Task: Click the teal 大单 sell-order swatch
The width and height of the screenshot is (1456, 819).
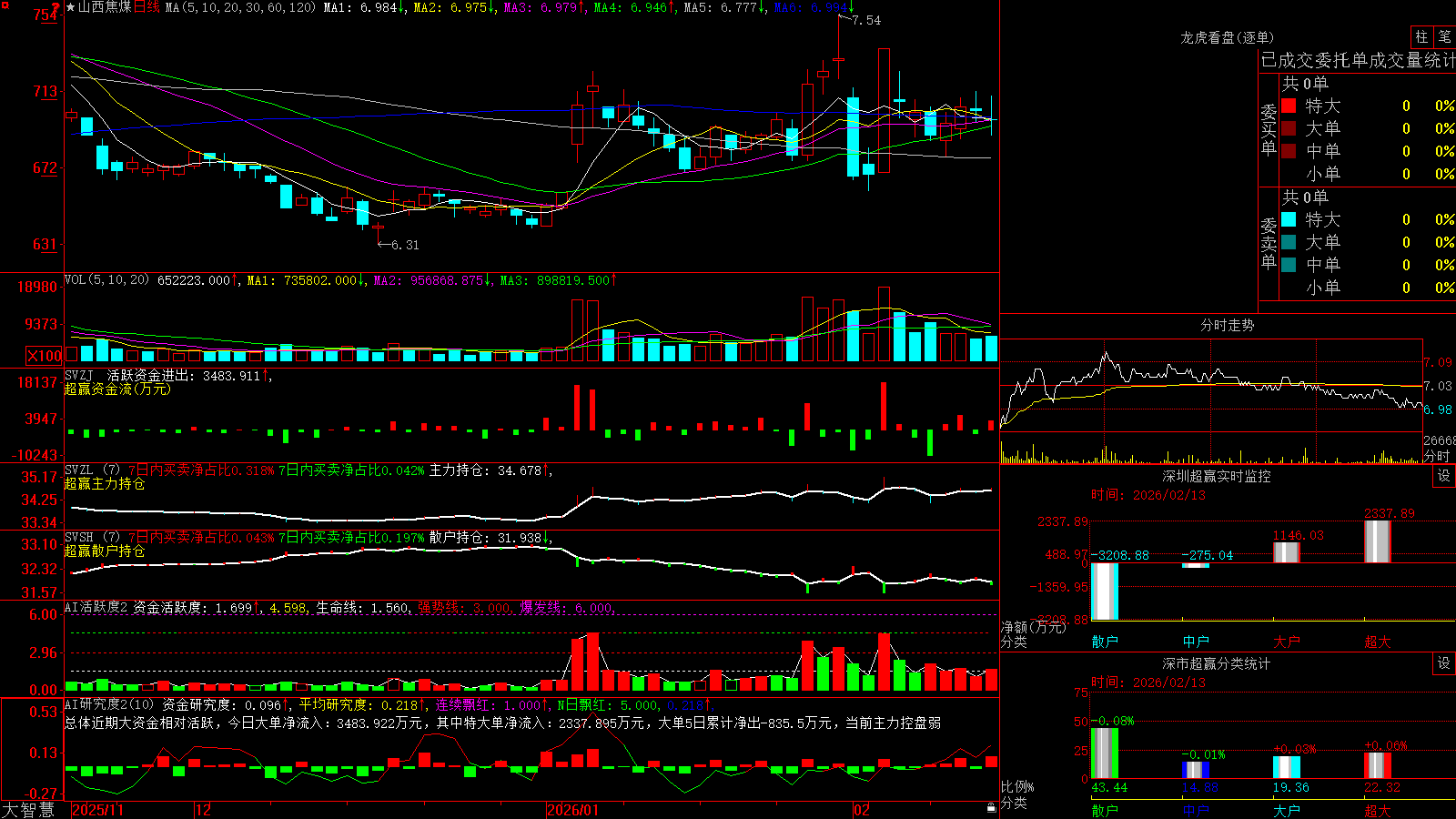Action: 1289,242
